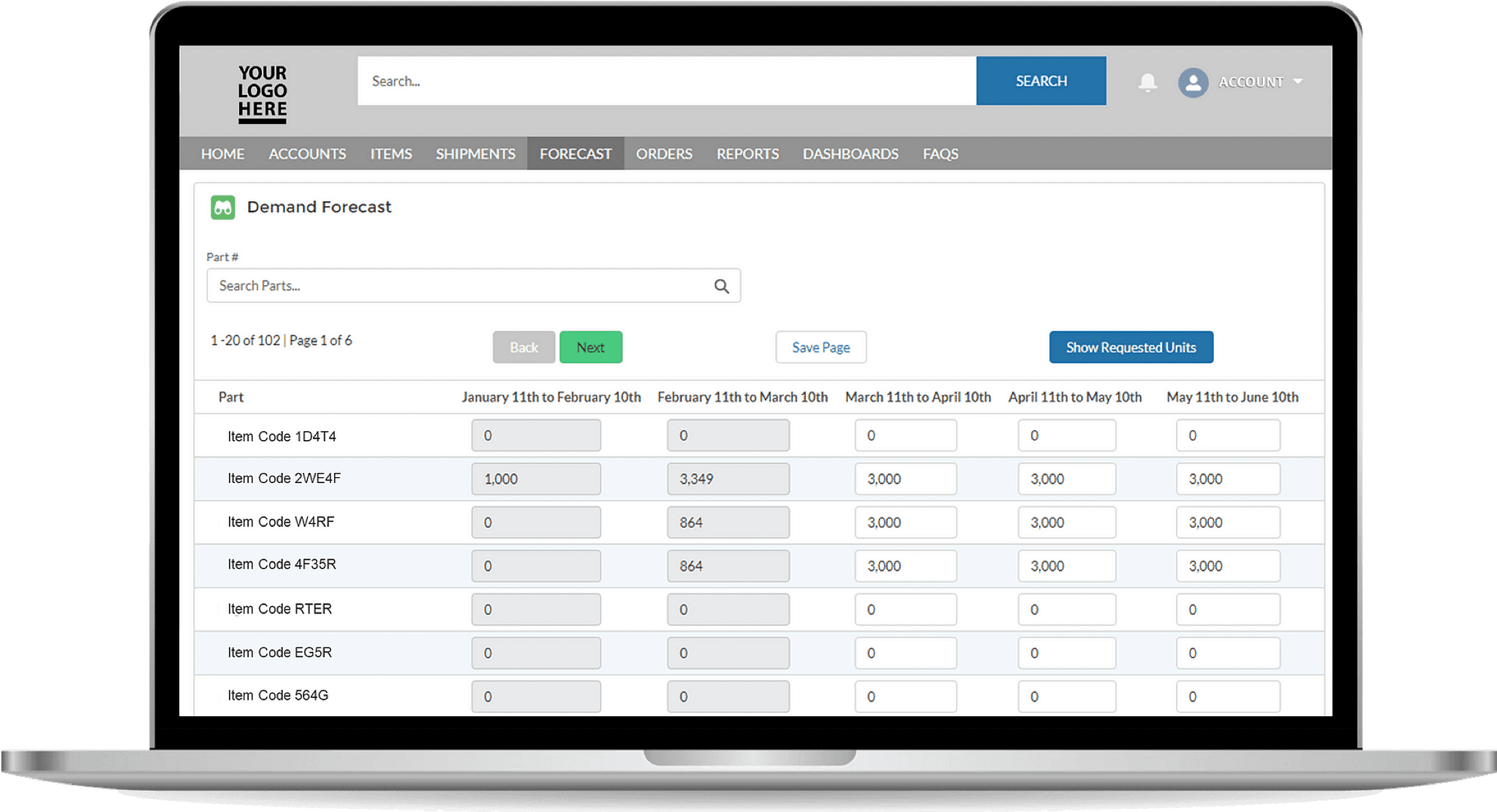Viewport: 1497px width, 812px height.
Task: Open the Items menu
Action: (x=391, y=154)
